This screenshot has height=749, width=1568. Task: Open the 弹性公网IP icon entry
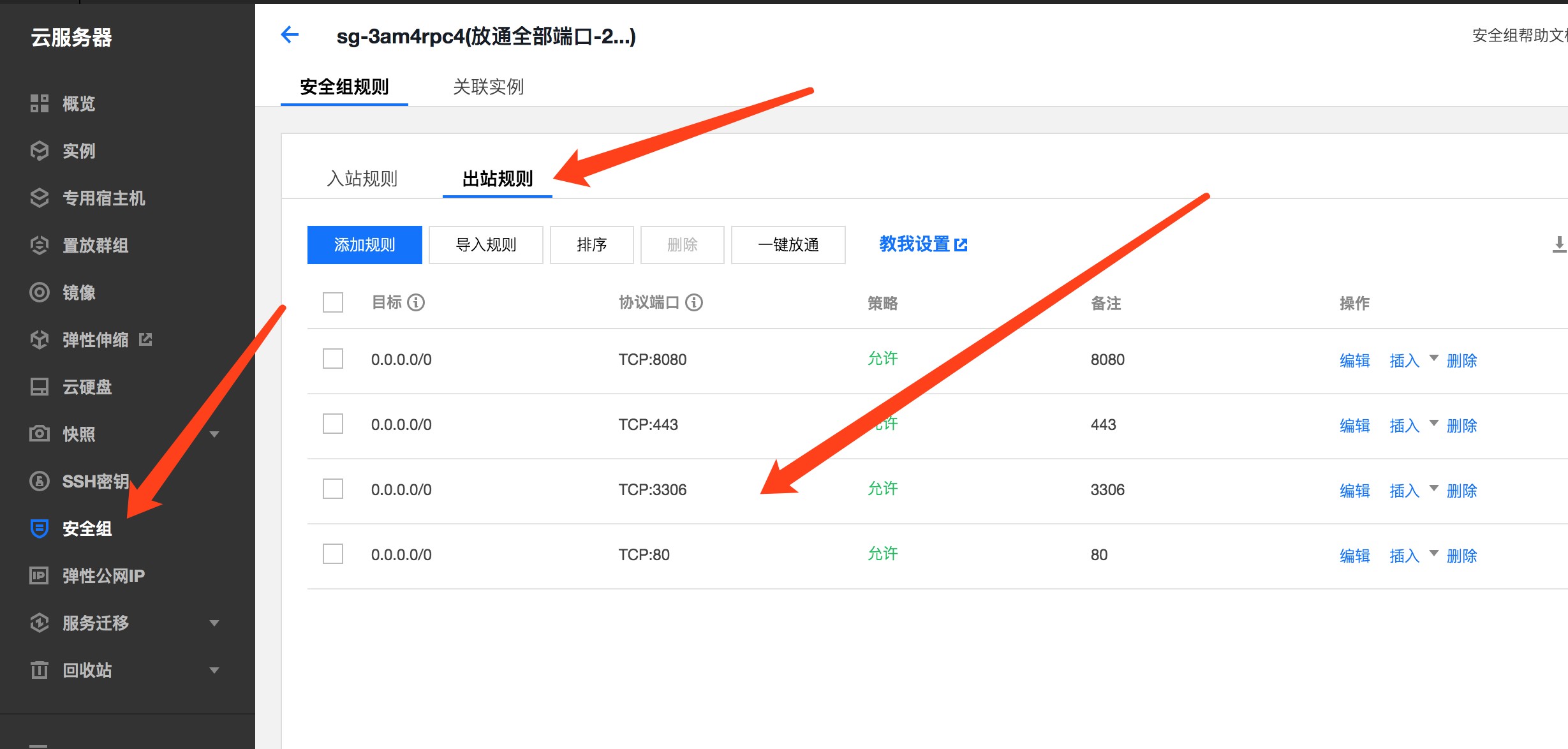(x=40, y=575)
